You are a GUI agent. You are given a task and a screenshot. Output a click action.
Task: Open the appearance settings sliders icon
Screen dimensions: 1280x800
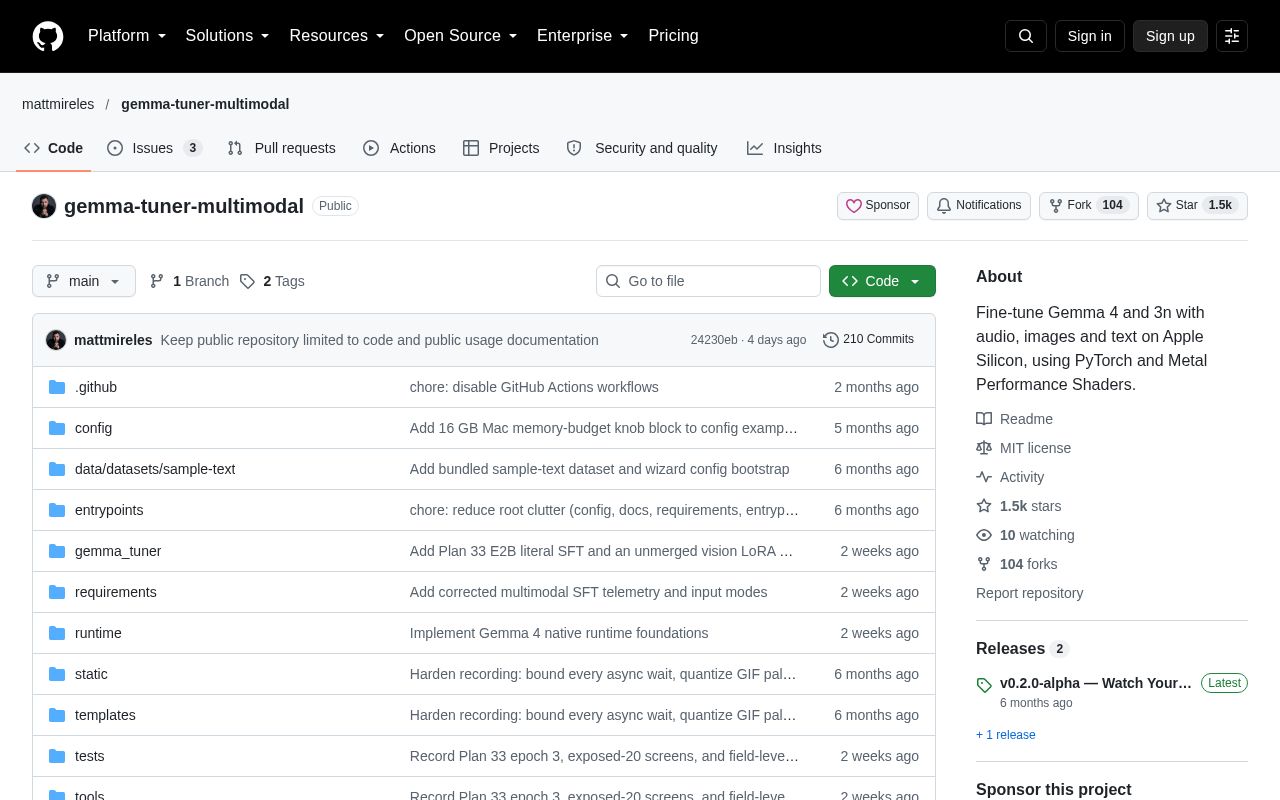pyautogui.click(x=1232, y=36)
